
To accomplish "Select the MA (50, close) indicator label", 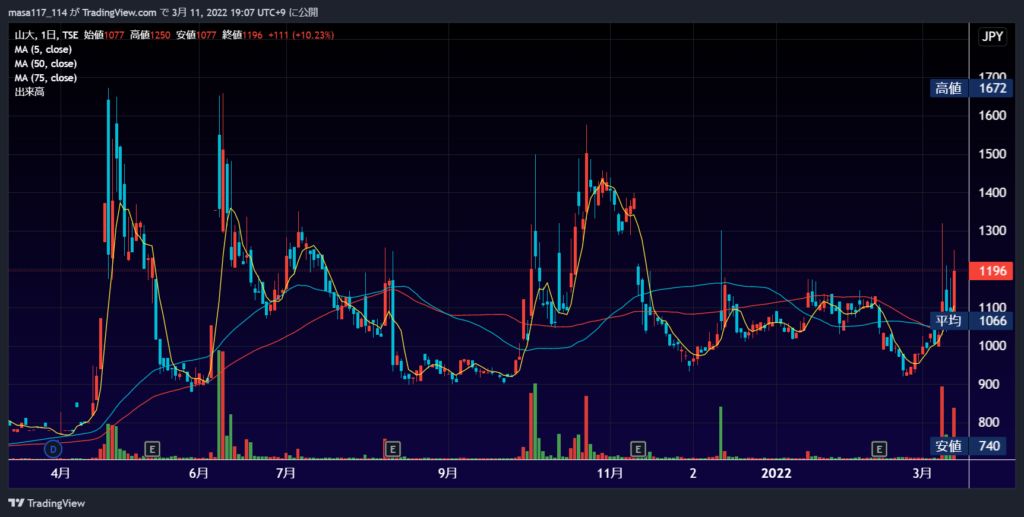I will 46,63.
